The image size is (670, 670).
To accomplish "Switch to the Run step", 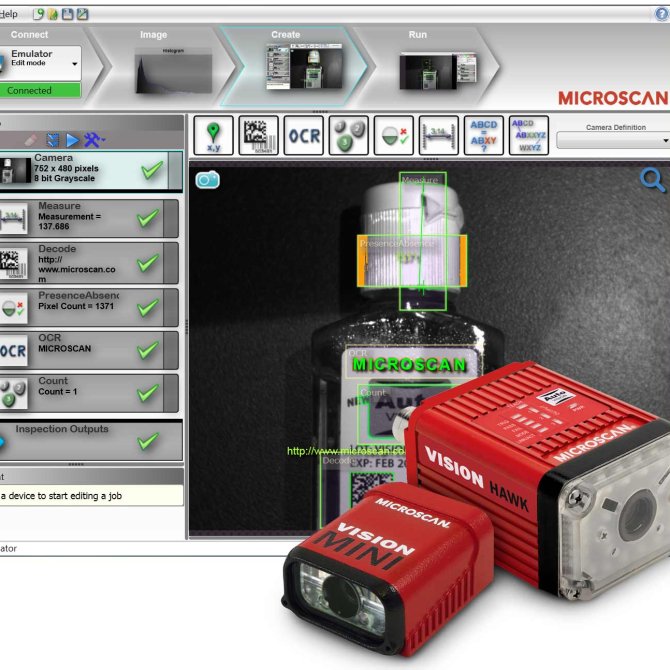I will coord(417,35).
